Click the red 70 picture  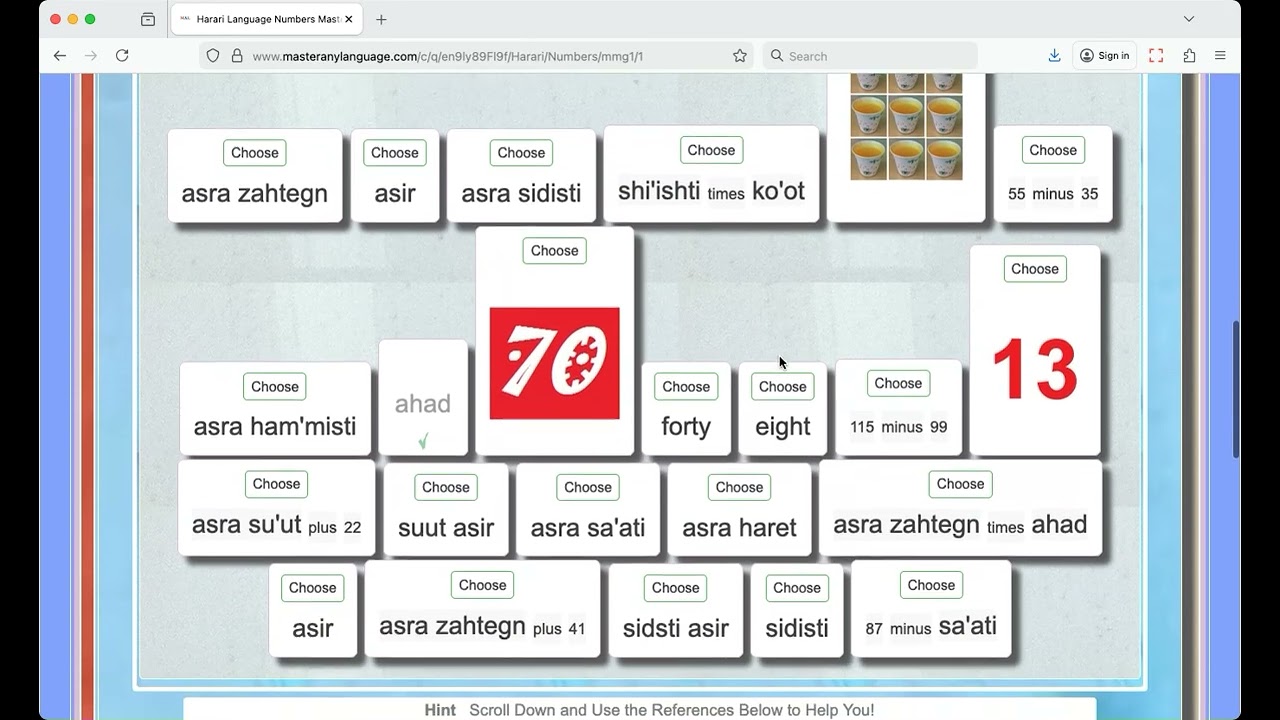coord(554,363)
